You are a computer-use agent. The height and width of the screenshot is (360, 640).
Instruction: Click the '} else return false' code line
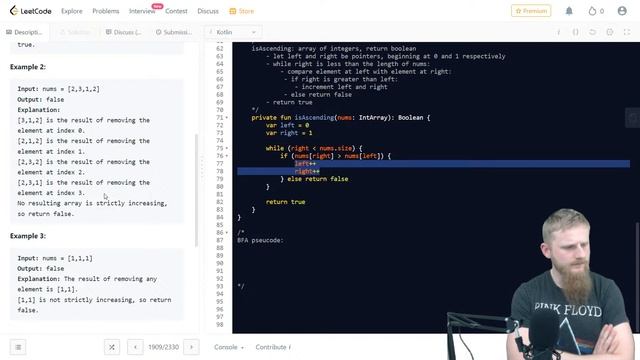[x=314, y=179]
